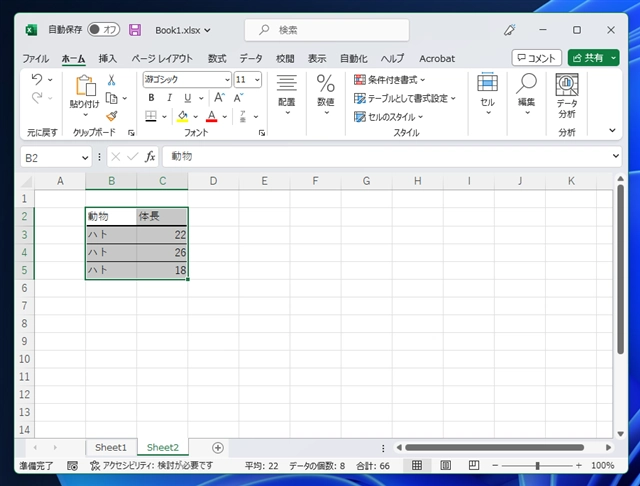Click the Format Painter brush icon

(111, 116)
